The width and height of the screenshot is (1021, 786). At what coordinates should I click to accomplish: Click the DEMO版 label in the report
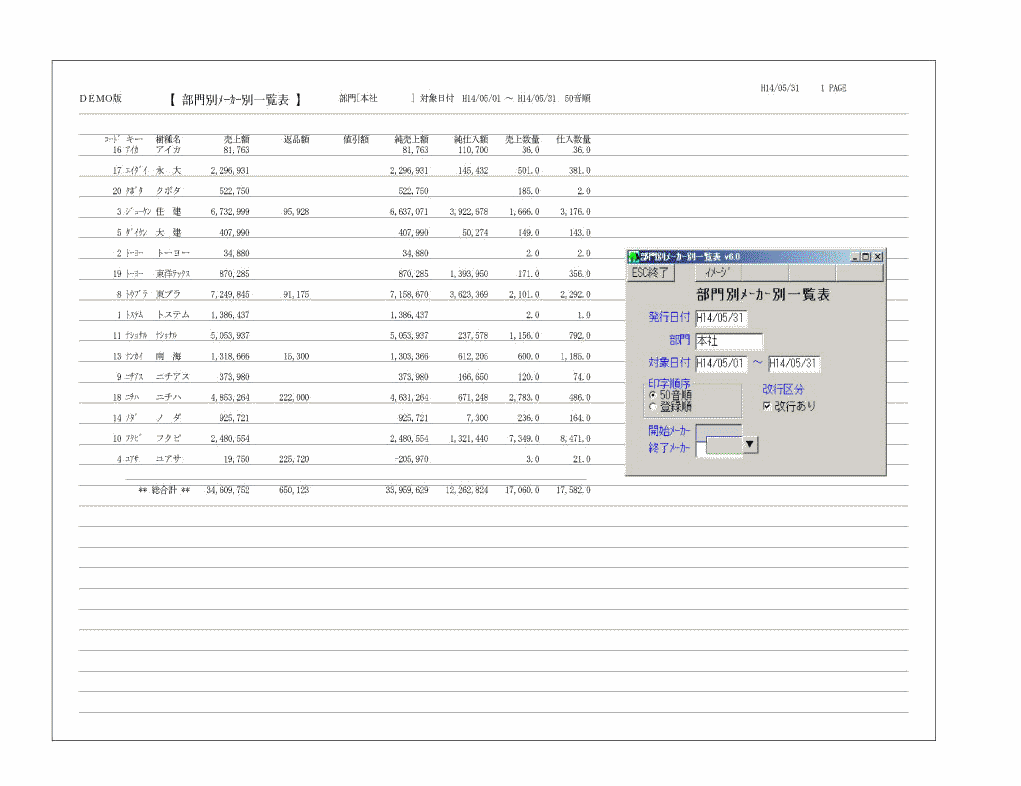pyautogui.click(x=101, y=98)
